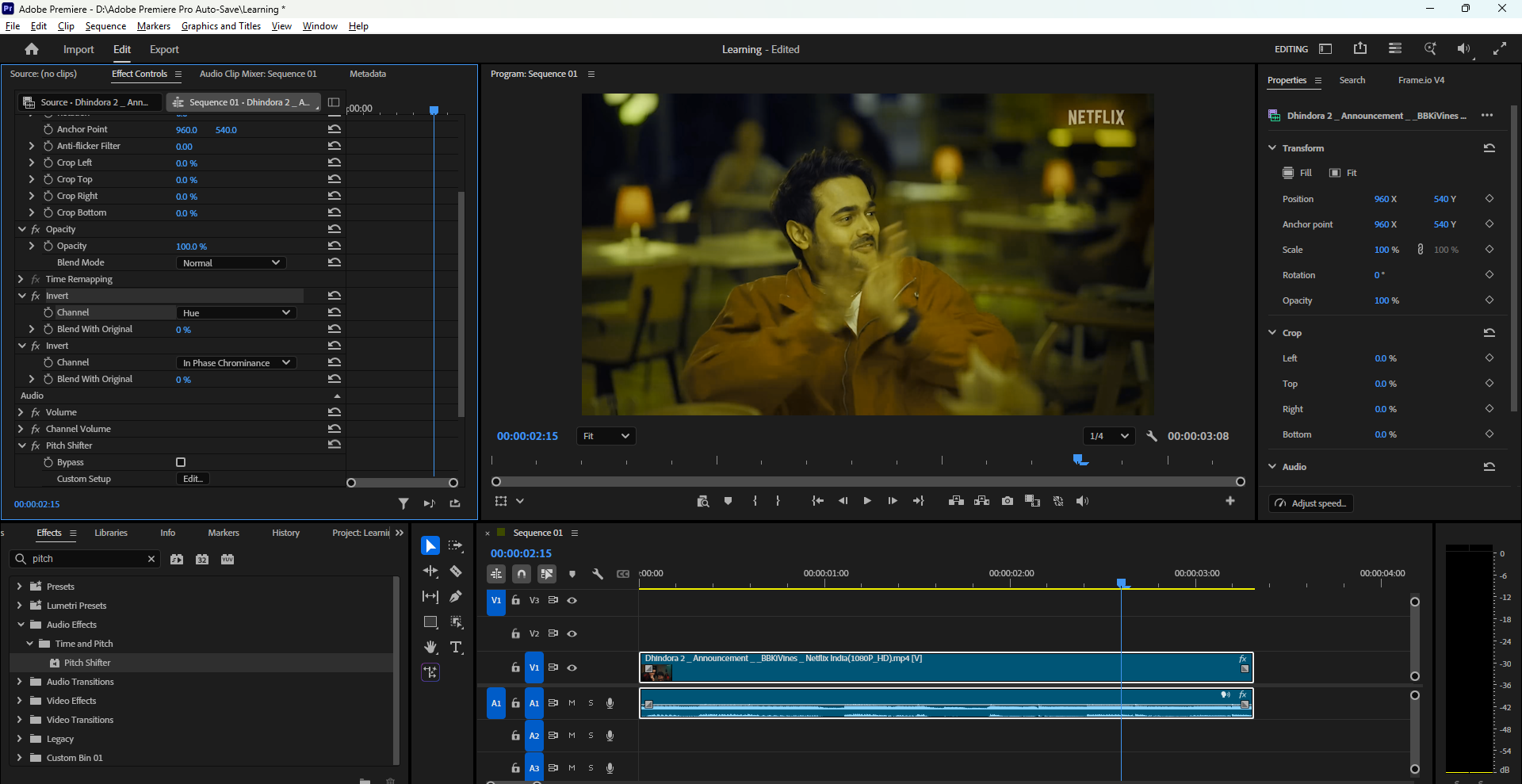Click the timeline playhead marker
The width and height of the screenshot is (1522, 784).
point(1122,583)
